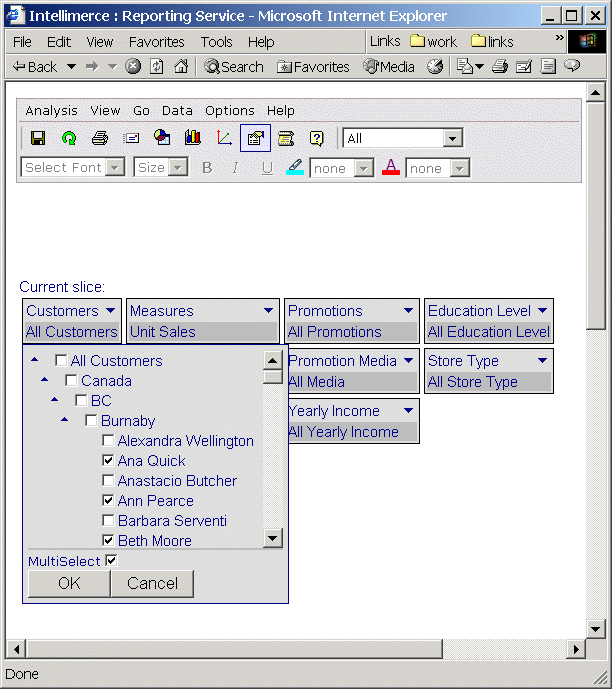
Task: Click the browser Mail icon with dropdown
Action: click(470, 67)
